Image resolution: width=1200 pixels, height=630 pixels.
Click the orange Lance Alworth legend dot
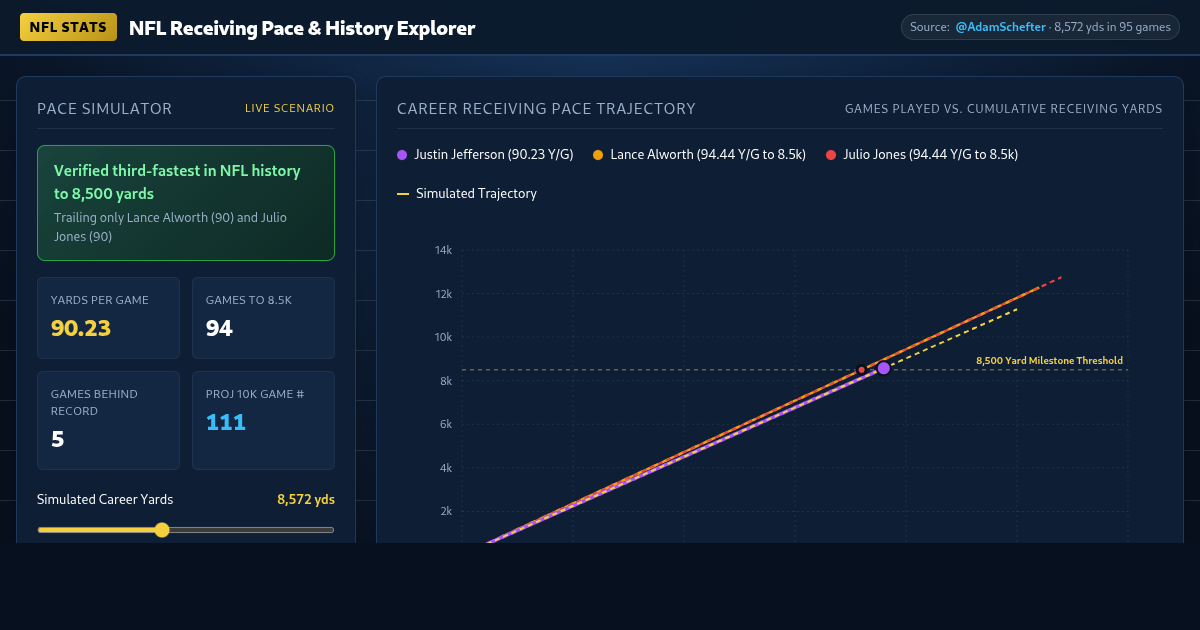coord(598,155)
